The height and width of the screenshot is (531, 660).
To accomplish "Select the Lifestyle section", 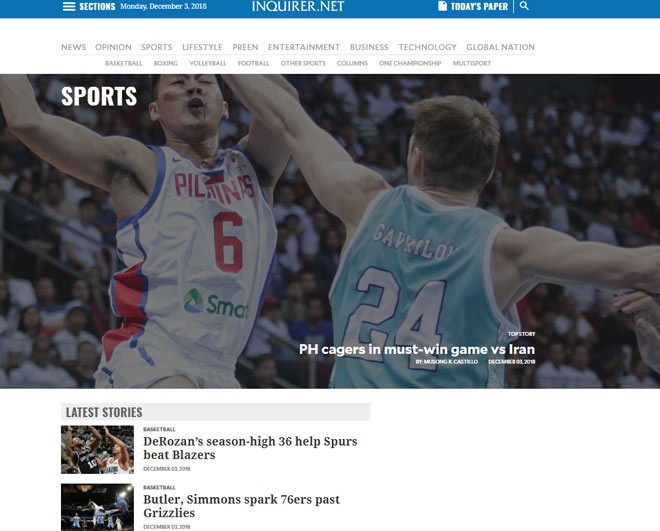I will 202,47.
